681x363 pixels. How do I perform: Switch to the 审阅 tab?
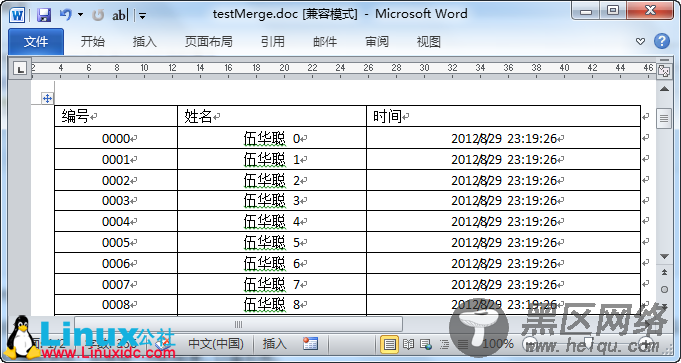coord(377,42)
